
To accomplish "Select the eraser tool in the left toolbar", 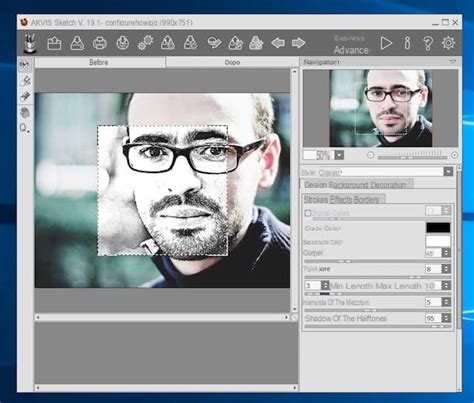I will tap(25, 96).
